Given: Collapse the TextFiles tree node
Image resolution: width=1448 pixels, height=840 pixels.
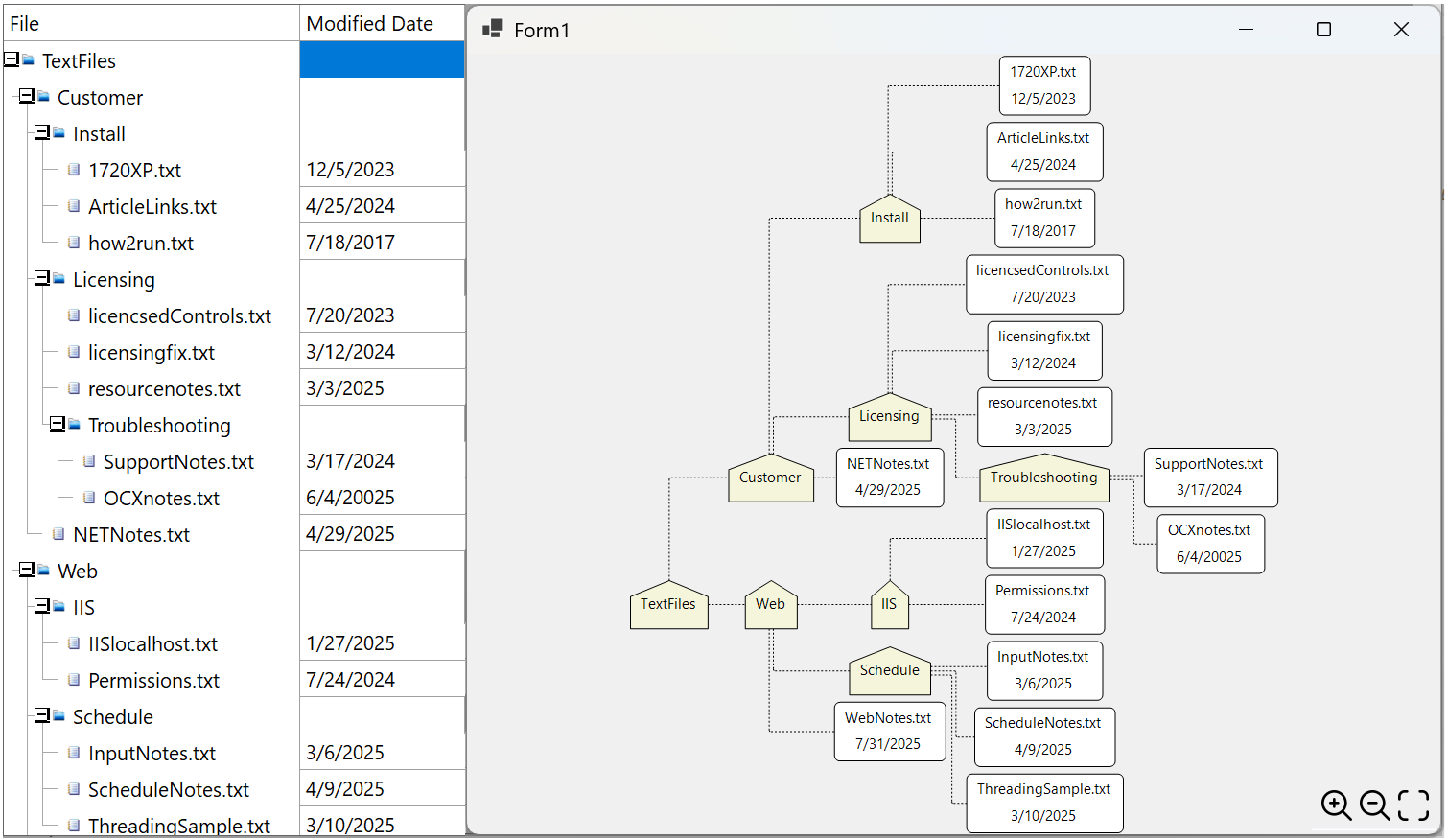Looking at the screenshot, I should (x=11, y=59).
